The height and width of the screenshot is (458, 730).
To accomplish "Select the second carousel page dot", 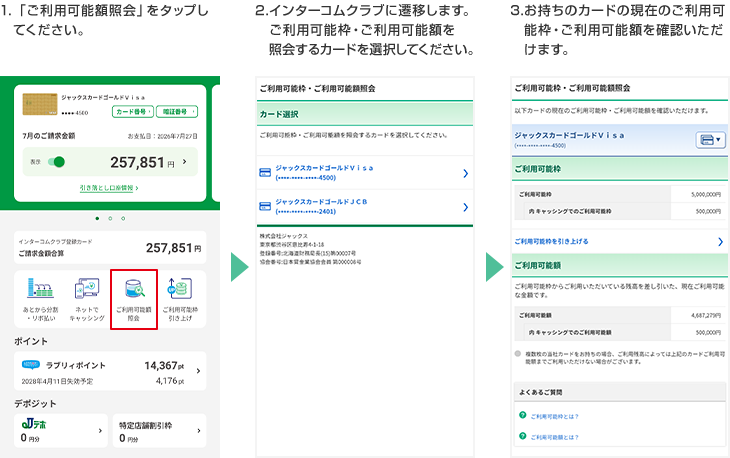I will 110,218.
